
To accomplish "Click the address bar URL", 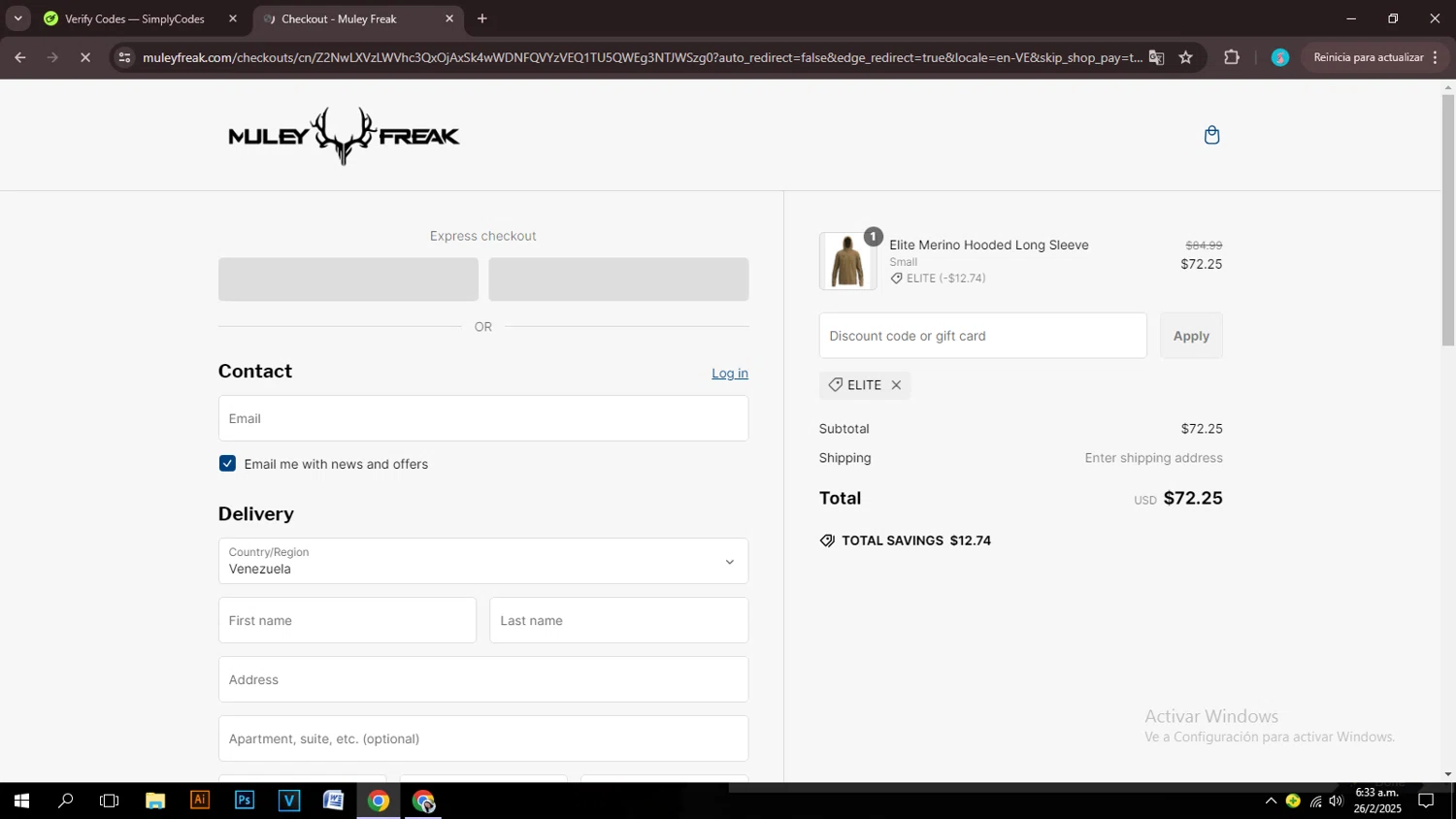I will 641,57.
